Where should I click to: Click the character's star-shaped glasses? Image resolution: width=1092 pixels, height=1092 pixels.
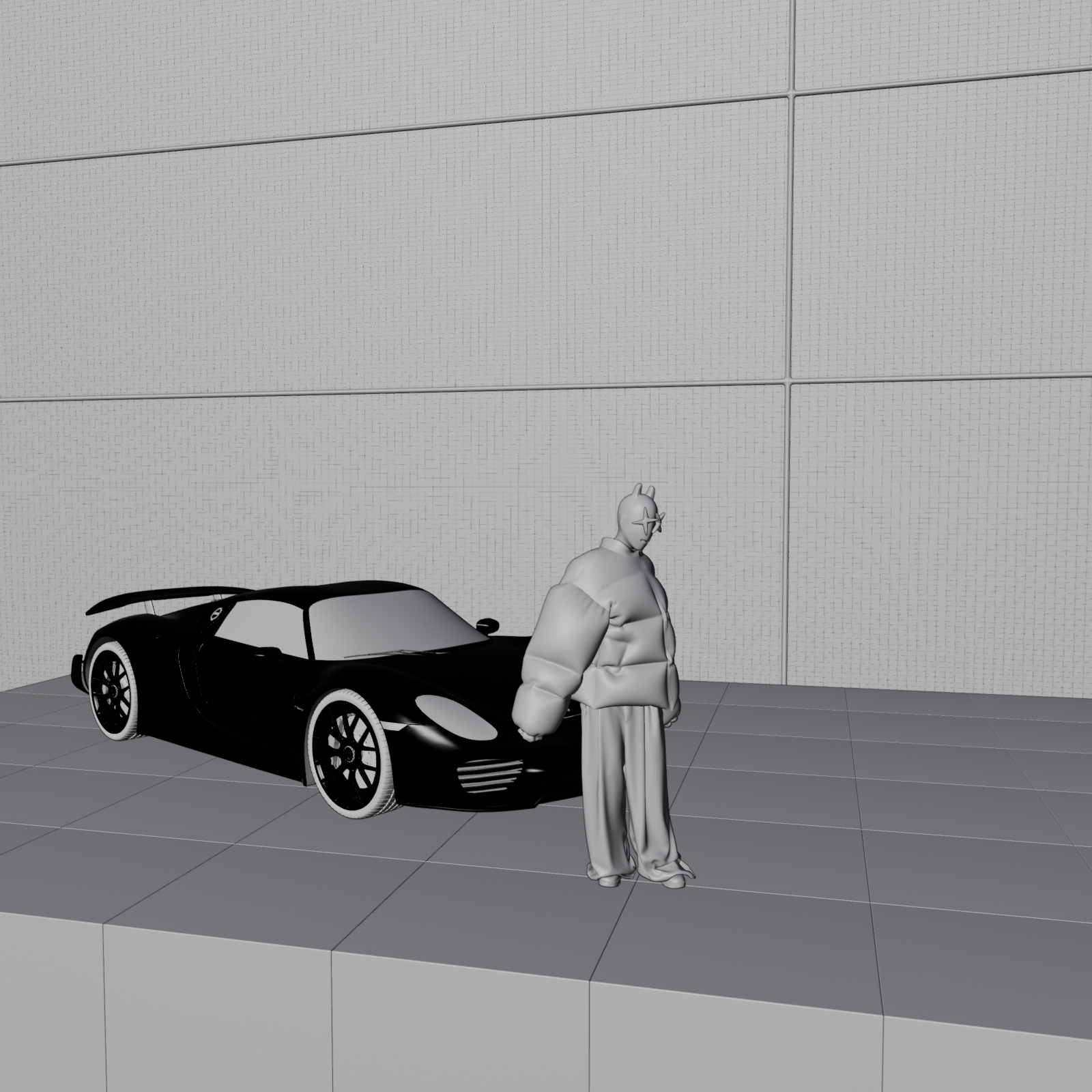click(x=650, y=520)
